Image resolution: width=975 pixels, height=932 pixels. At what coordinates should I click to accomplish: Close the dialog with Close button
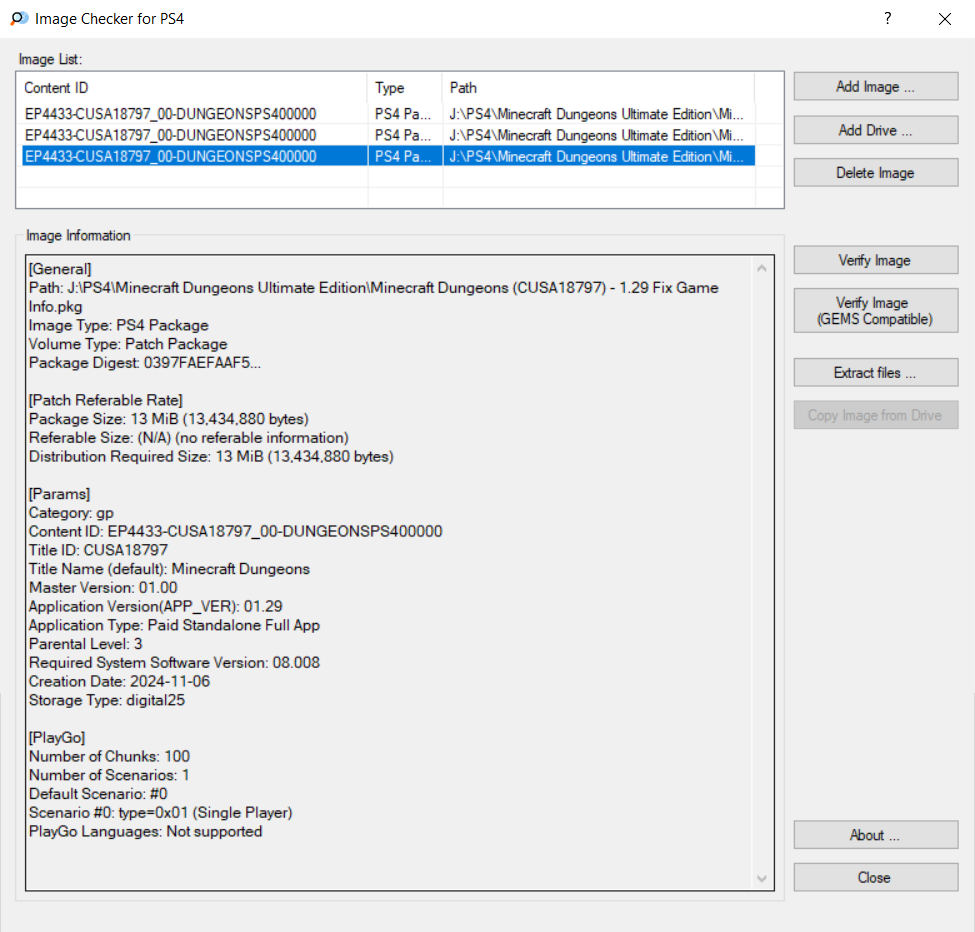tap(876, 877)
